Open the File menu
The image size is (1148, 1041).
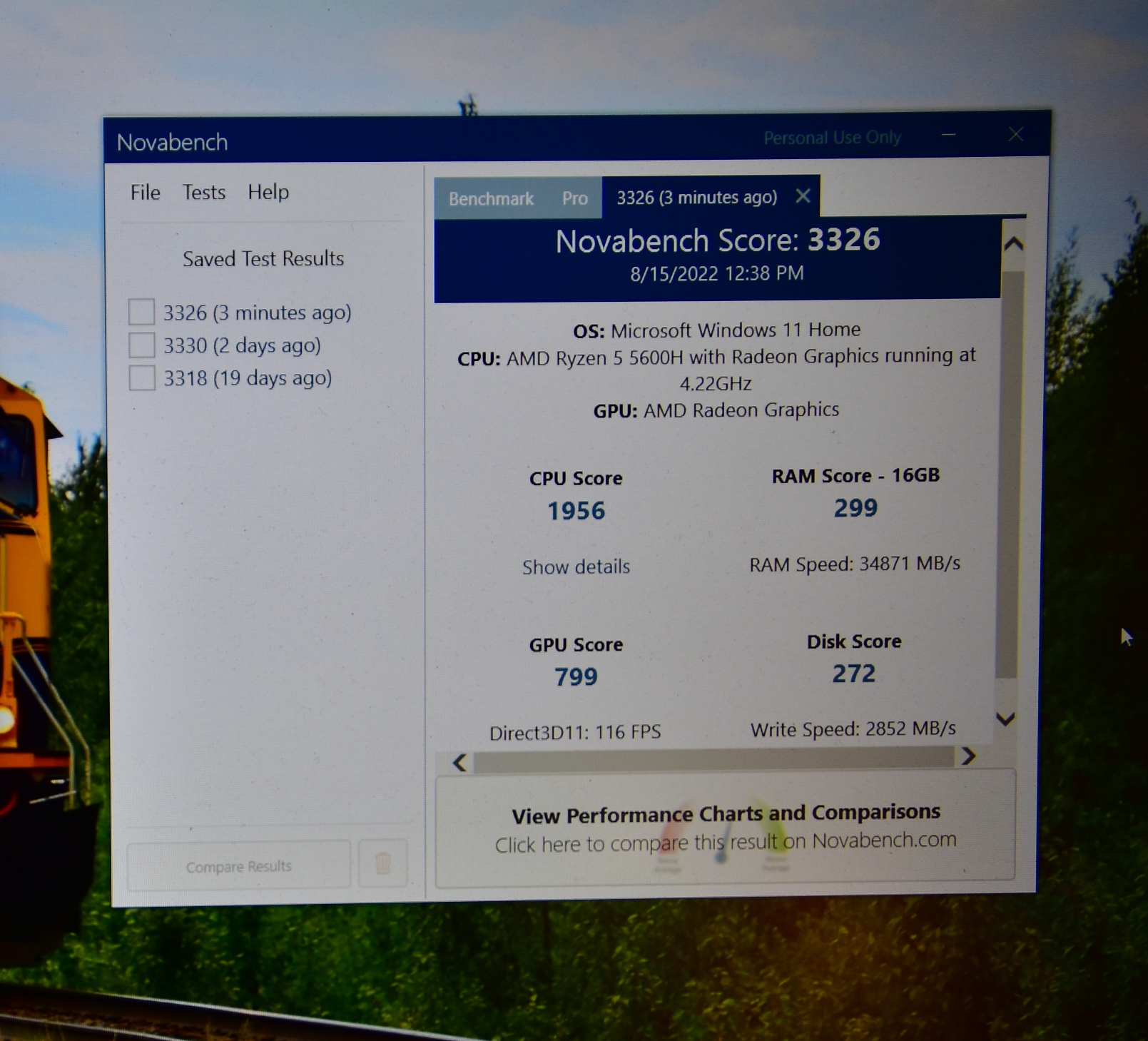click(x=145, y=193)
